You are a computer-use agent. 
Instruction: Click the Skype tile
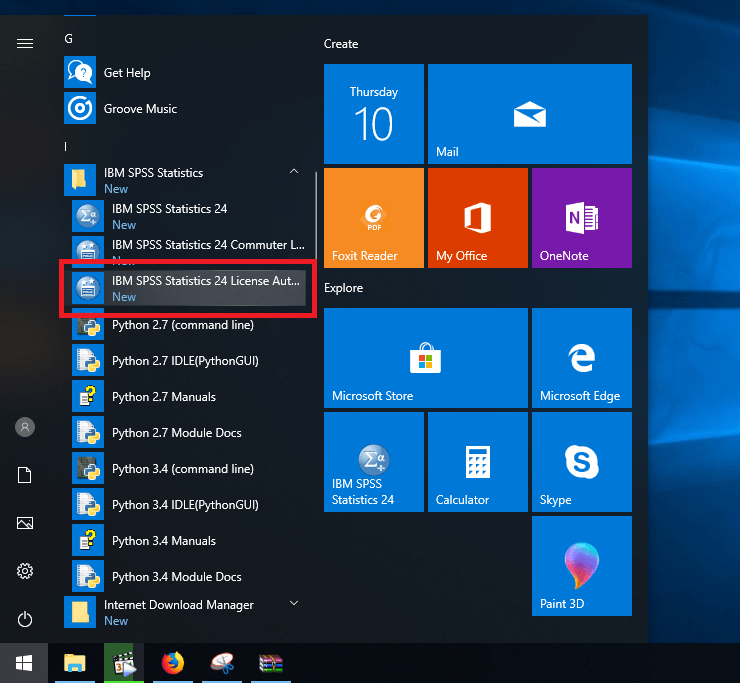(x=581, y=462)
